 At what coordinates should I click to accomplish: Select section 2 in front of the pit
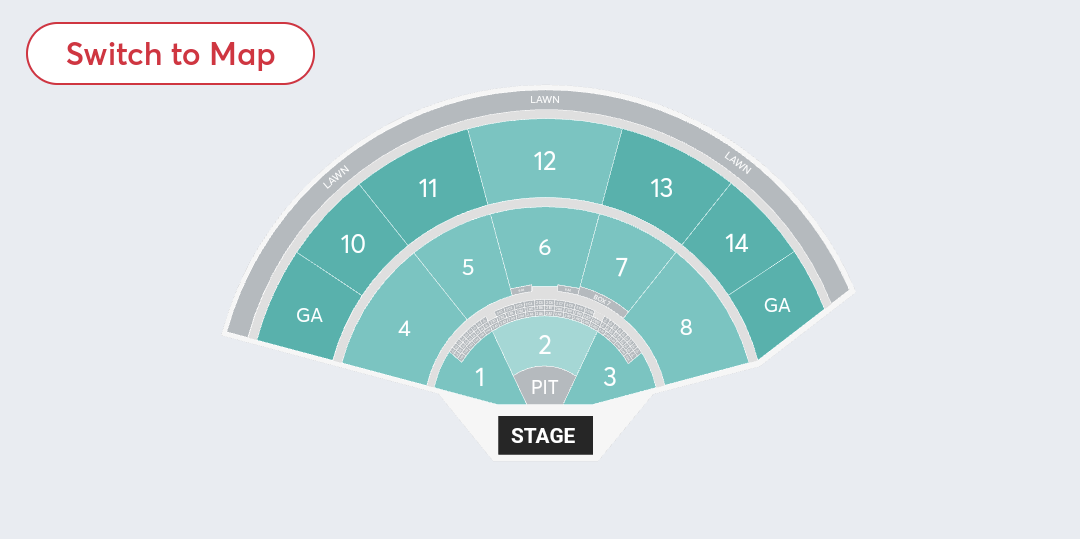[545, 346]
